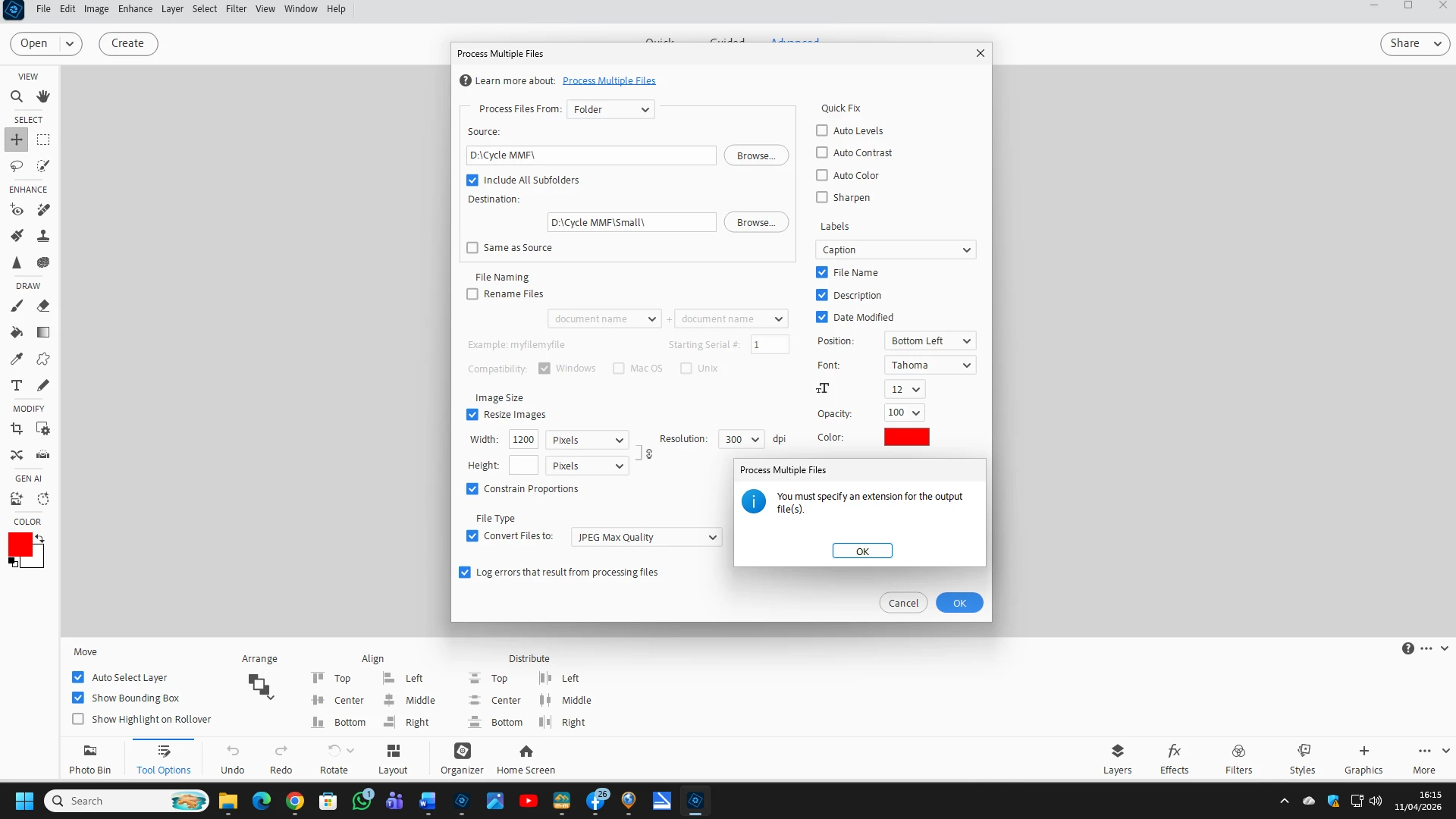Open the Tahoma font dropdown
Image resolution: width=1456 pixels, height=819 pixels.
point(930,366)
